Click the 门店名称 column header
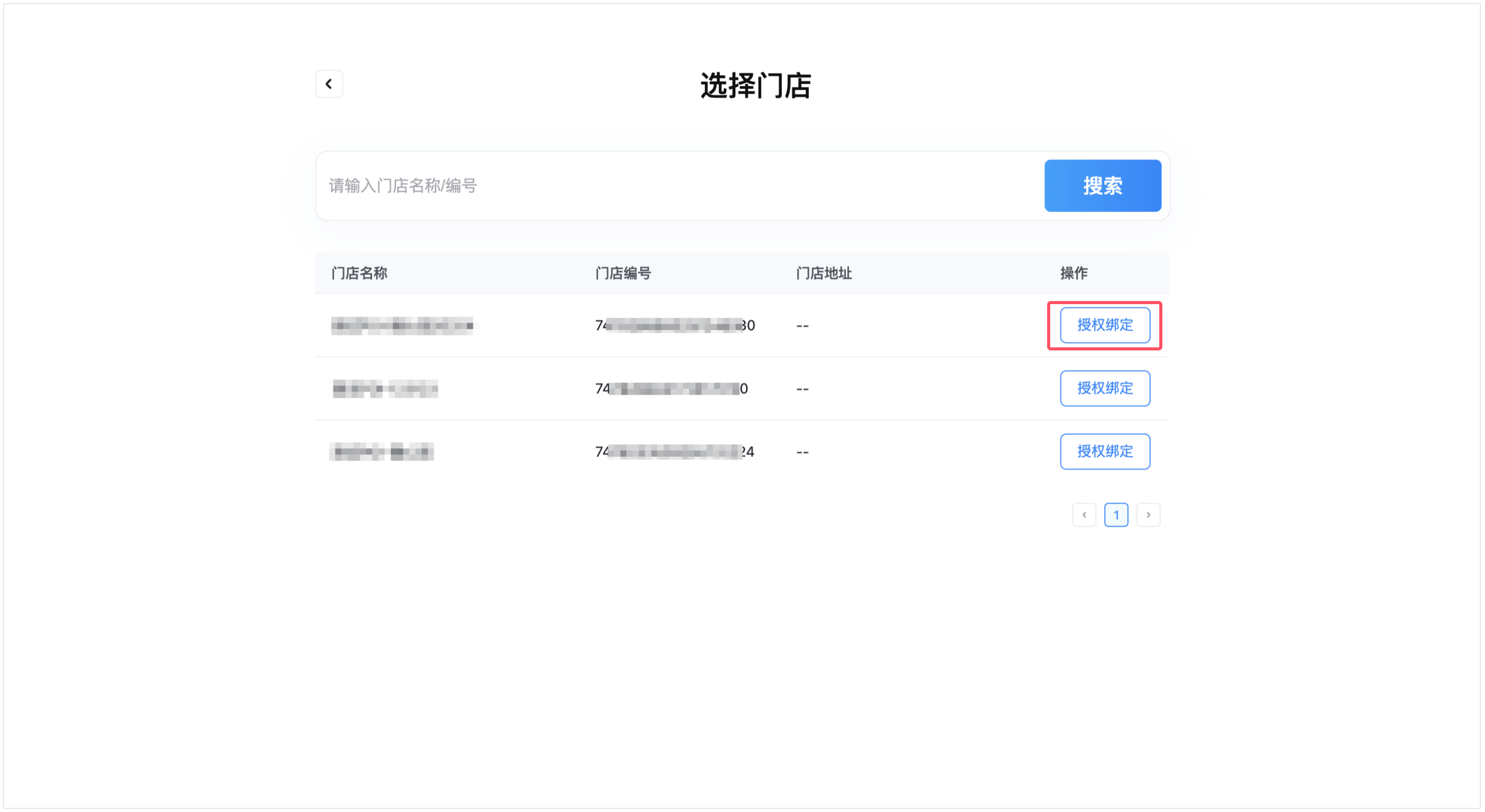The width and height of the screenshot is (1485, 812). point(359,273)
